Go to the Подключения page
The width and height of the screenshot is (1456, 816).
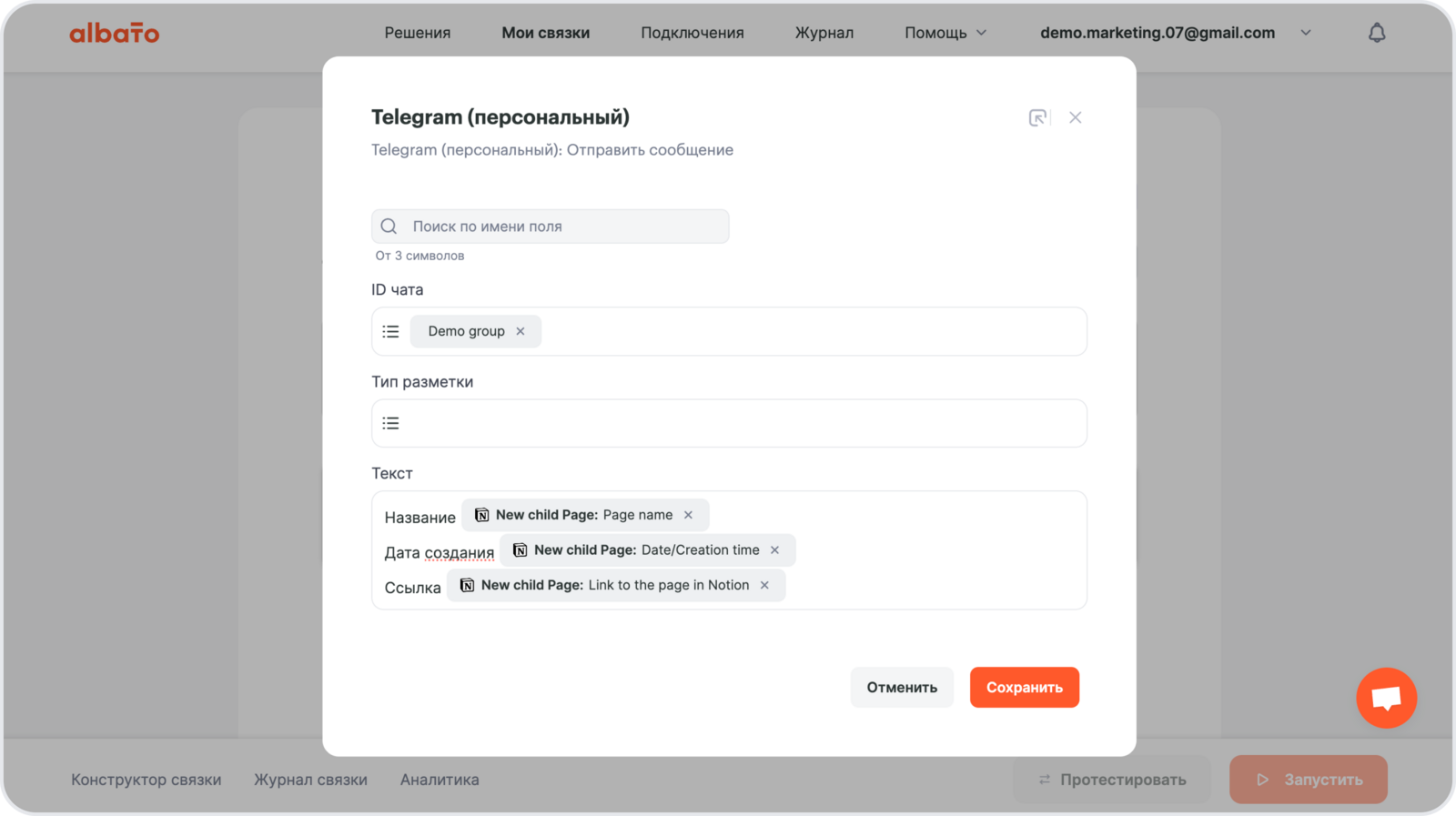pyautogui.click(x=693, y=33)
